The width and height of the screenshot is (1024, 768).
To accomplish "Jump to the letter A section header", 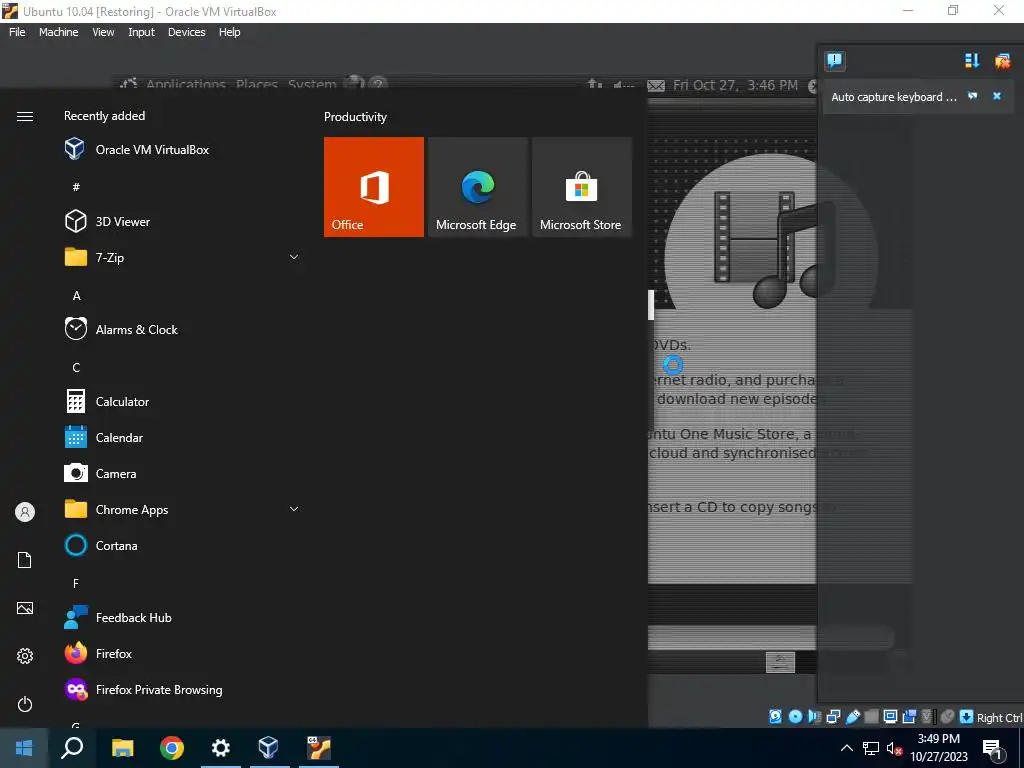I will pyautogui.click(x=76, y=296).
